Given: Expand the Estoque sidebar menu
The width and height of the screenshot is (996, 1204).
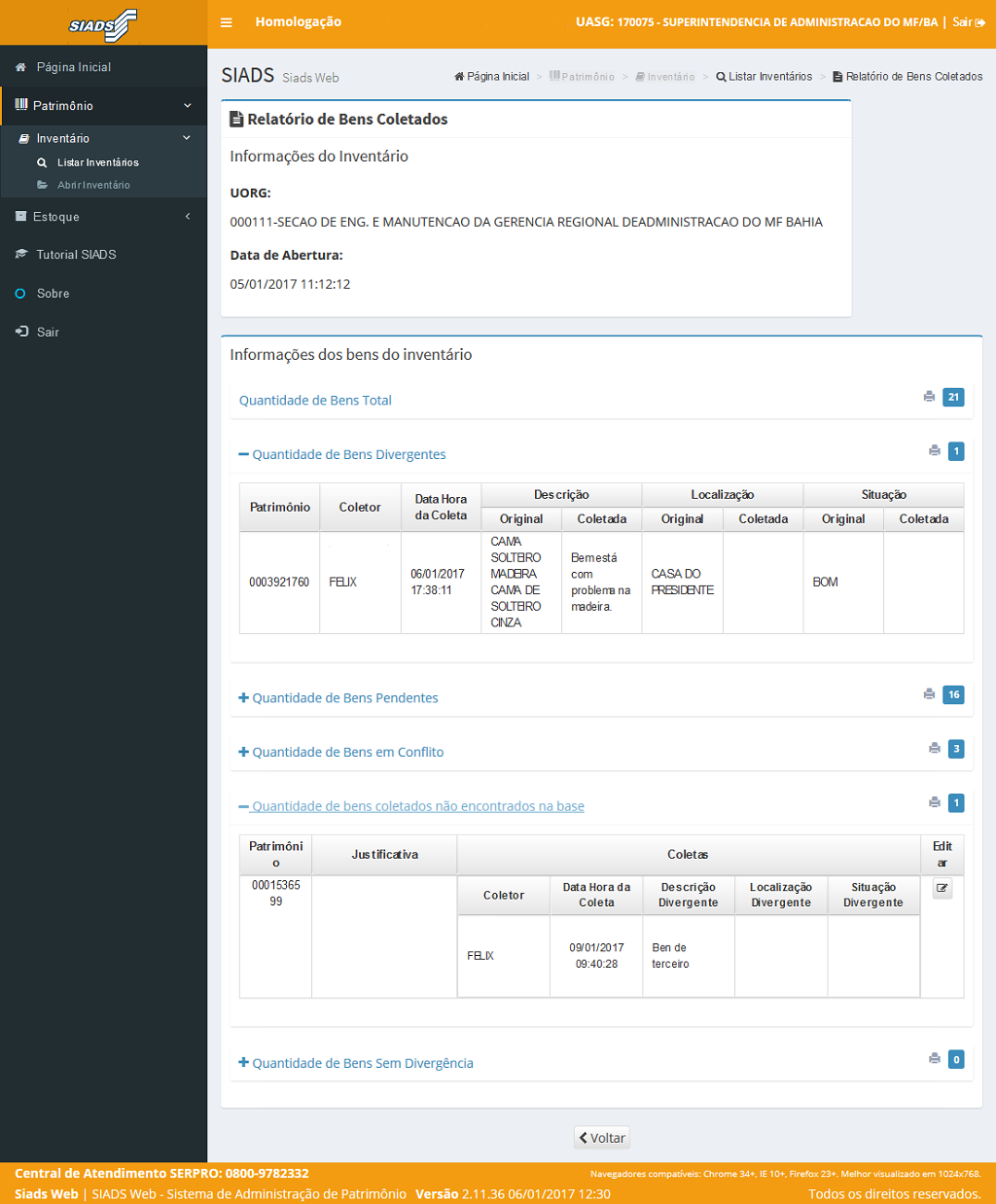Looking at the screenshot, I should coord(103,217).
